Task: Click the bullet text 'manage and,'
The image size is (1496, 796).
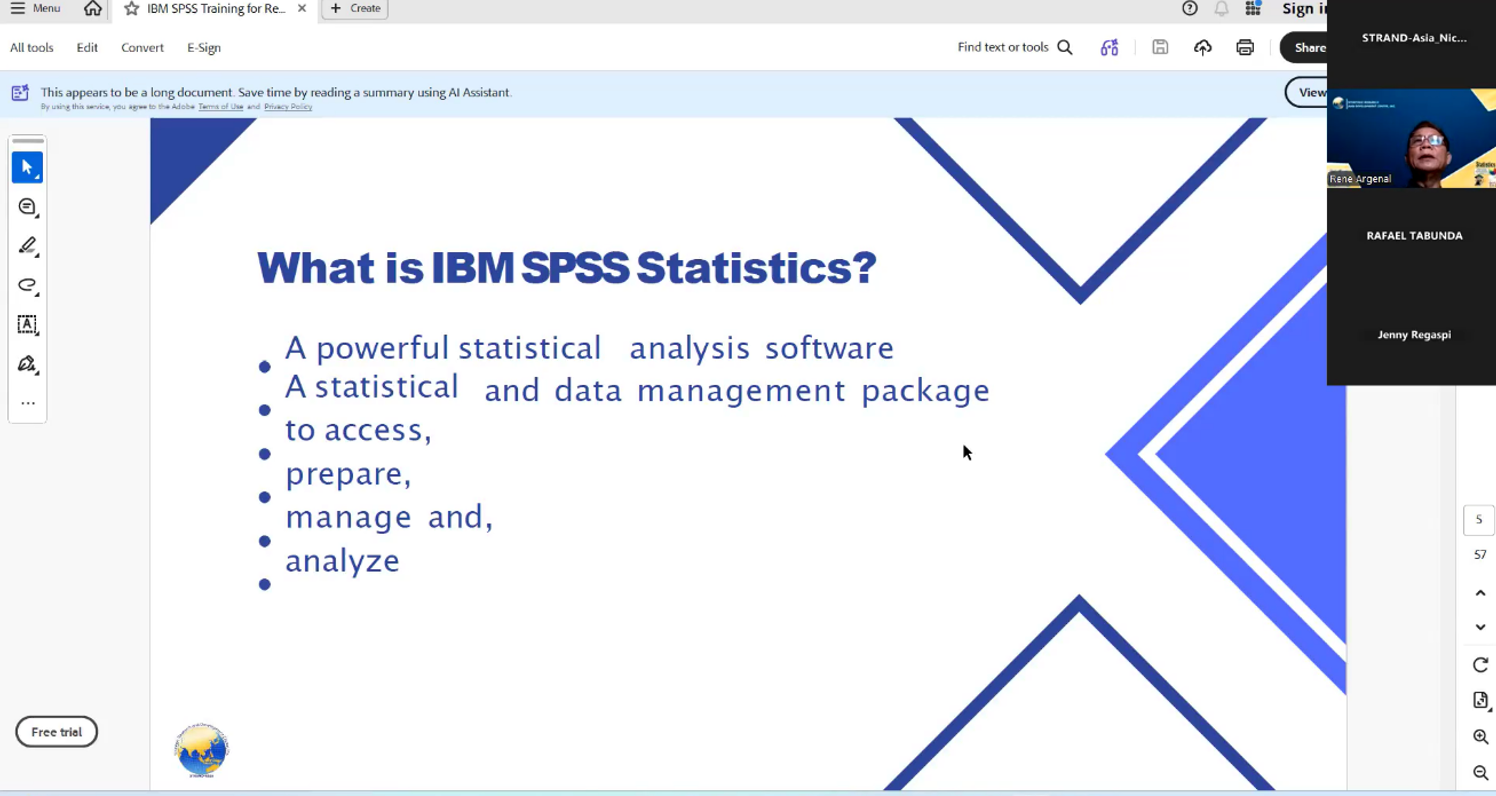Action: (x=389, y=517)
